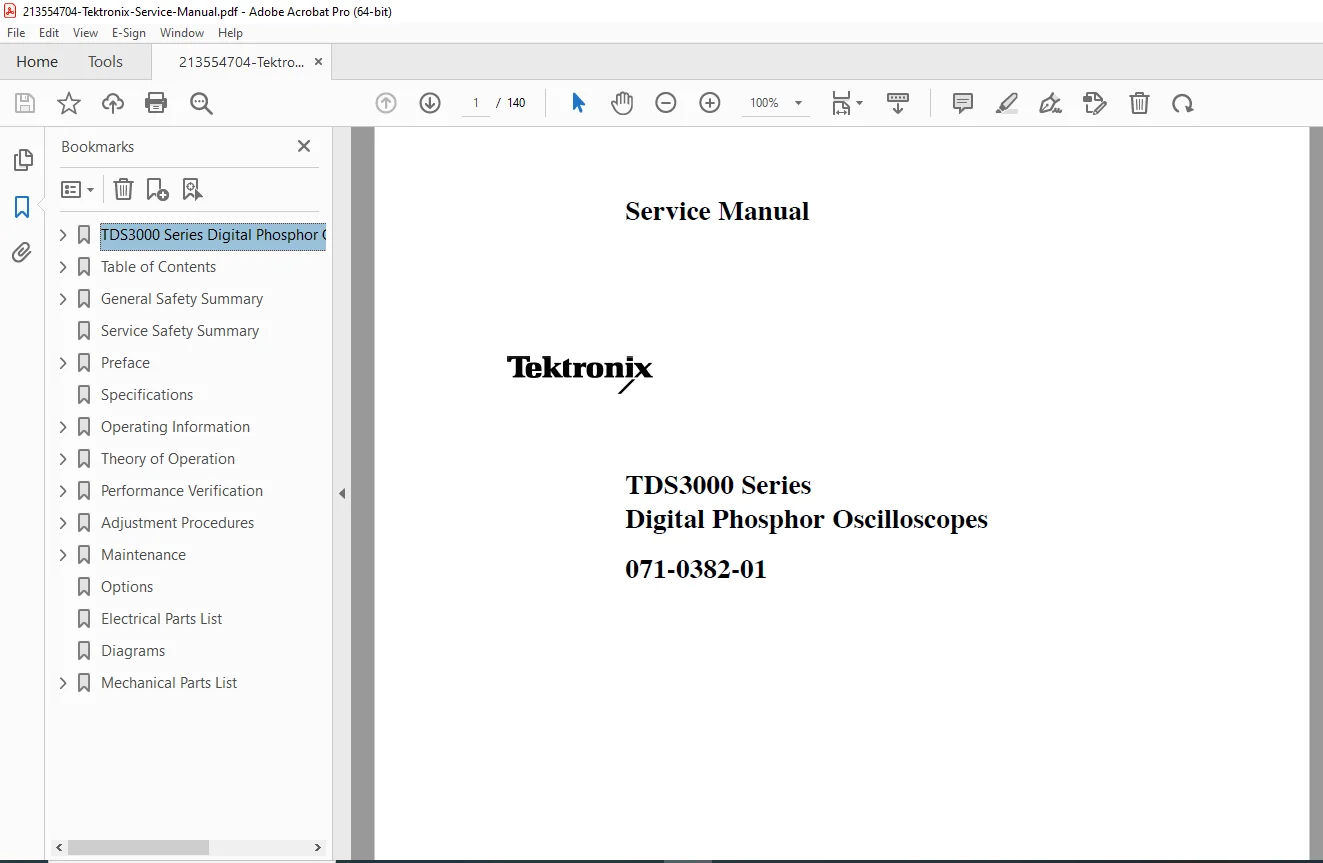1323x863 pixels.
Task: Add a new bookmark in the Bookmarks panel
Action: [157, 189]
